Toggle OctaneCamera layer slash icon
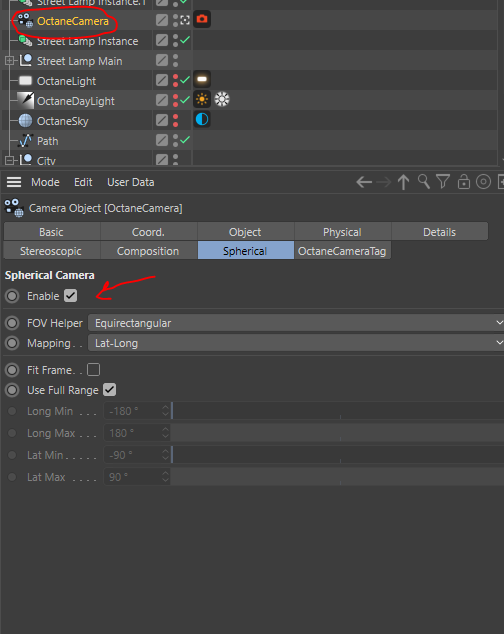 click(162, 20)
